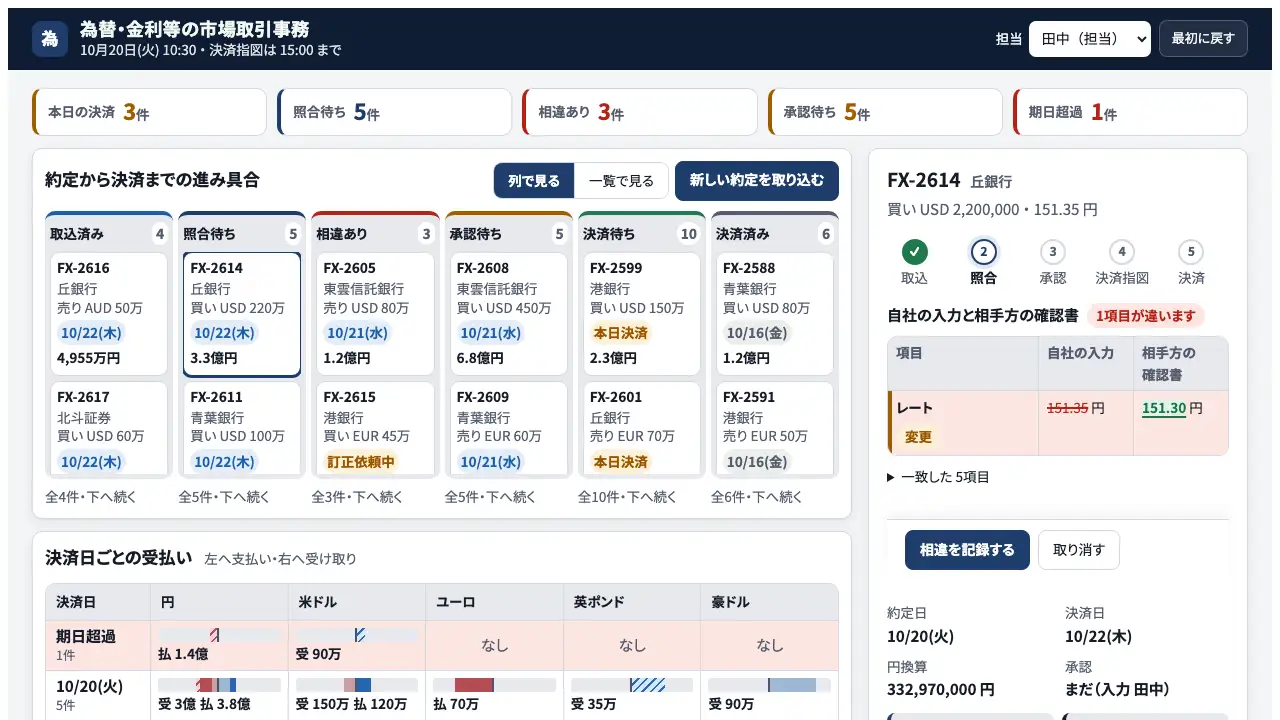Click 円換算 value 332,970,000 円

(941, 689)
